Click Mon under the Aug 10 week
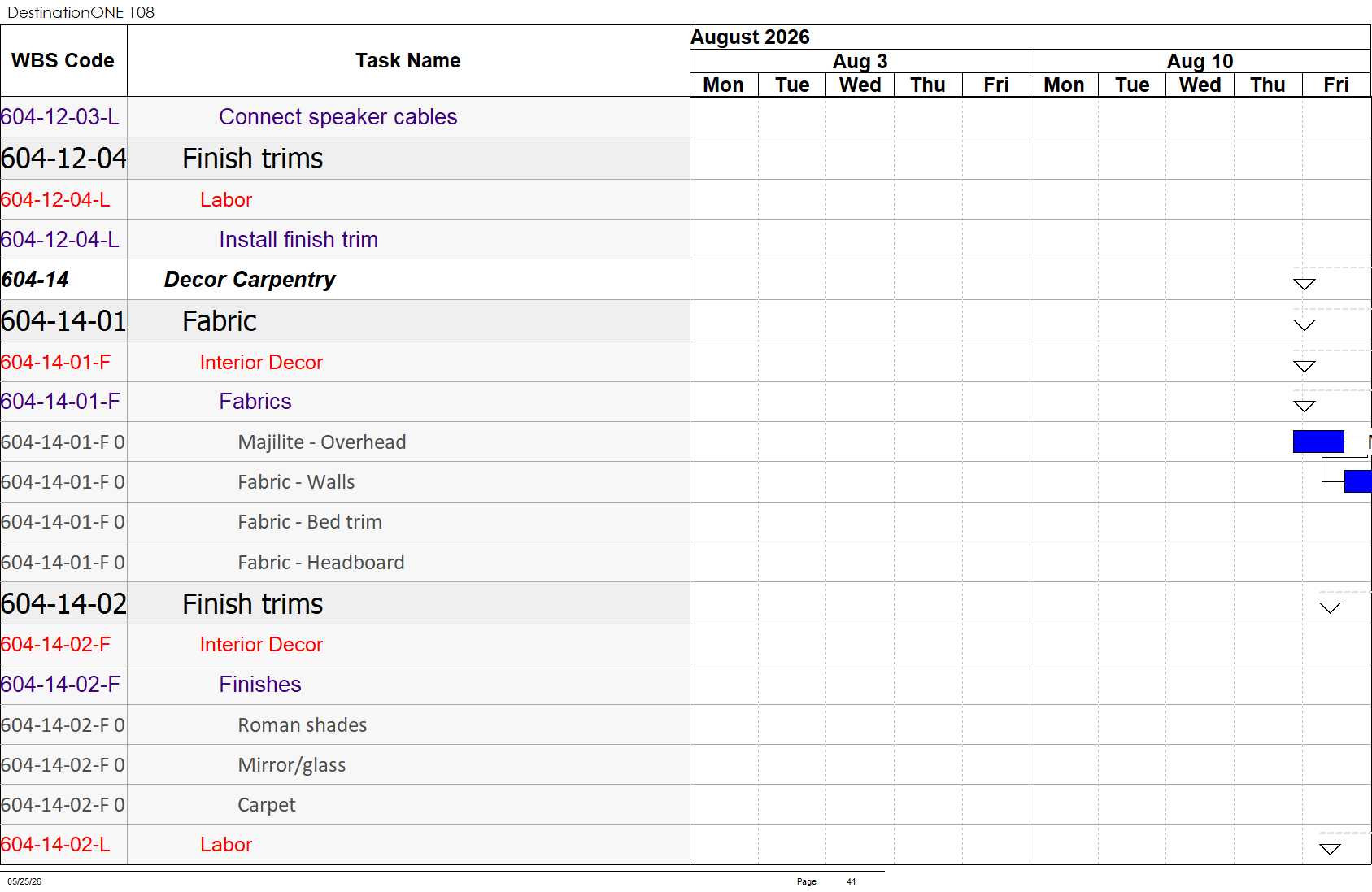This screenshot has width=1372, height=892. click(1064, 85)
